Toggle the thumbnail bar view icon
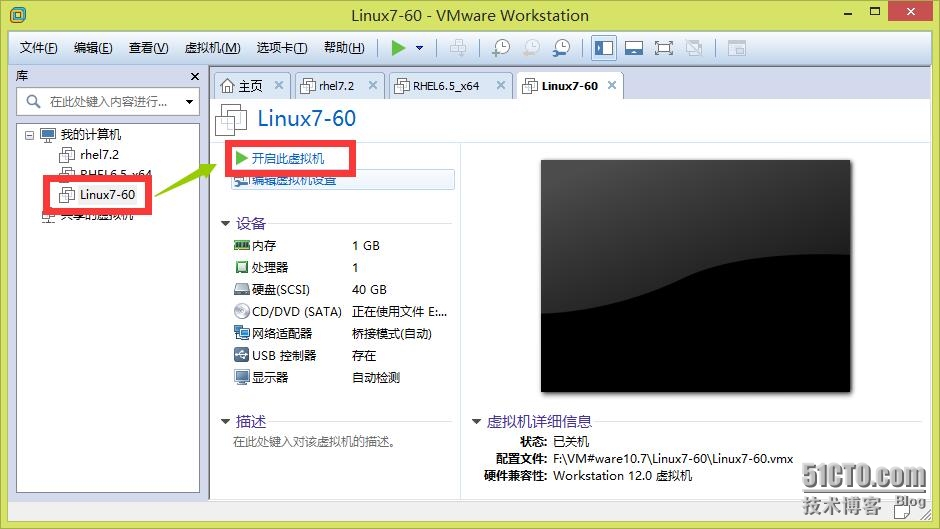Image resolution: width=940 pixels, height=529 pixels. [x=634, y=48]
